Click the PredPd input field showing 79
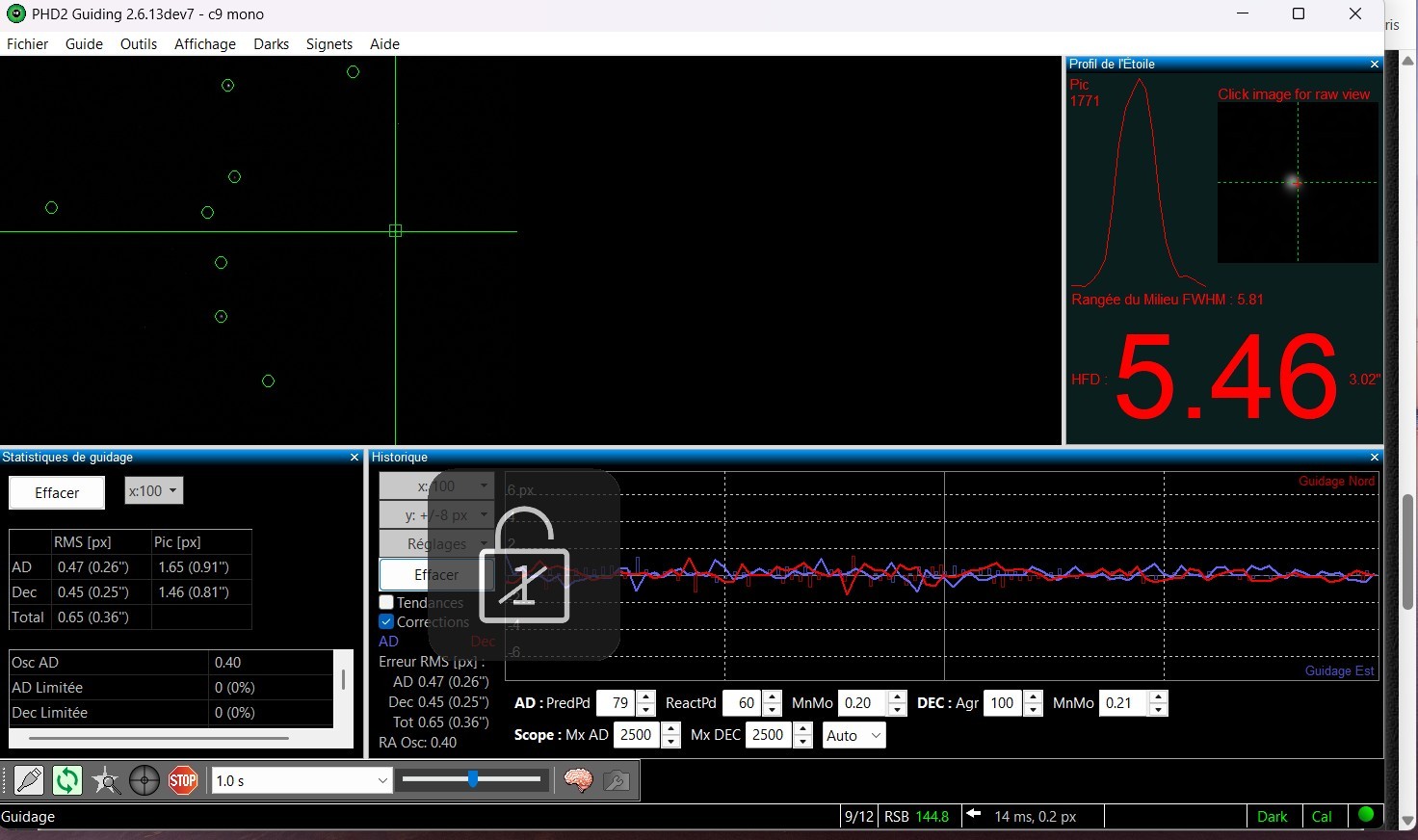 point(617,703)
